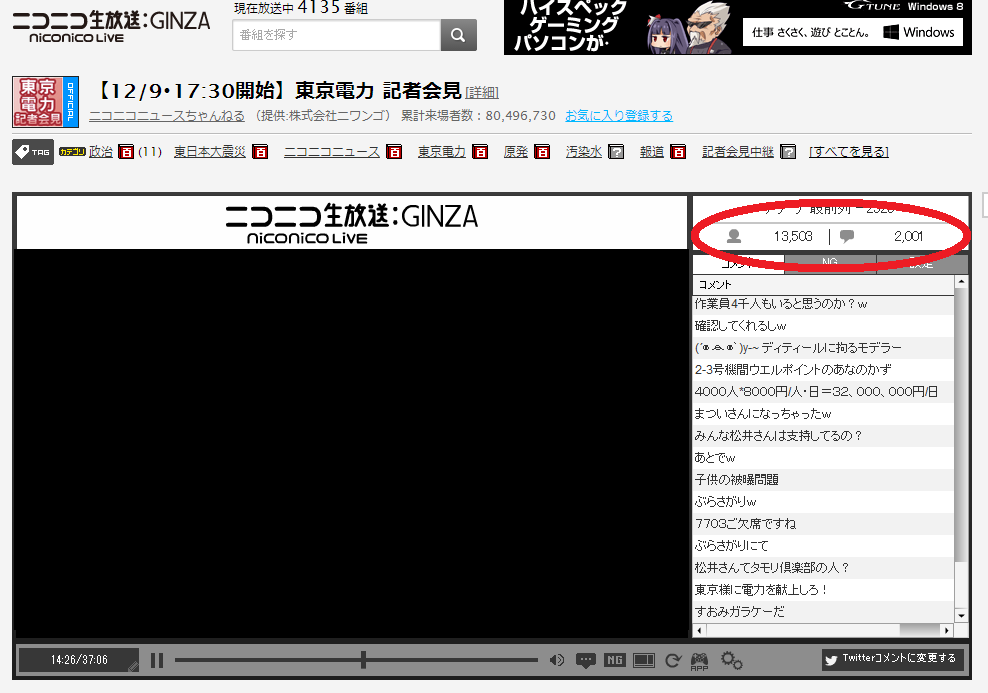Select comment 作業員4千人もいると思うのか？w
The height and width of the screenshot is (693, 988).
(824, 304)
